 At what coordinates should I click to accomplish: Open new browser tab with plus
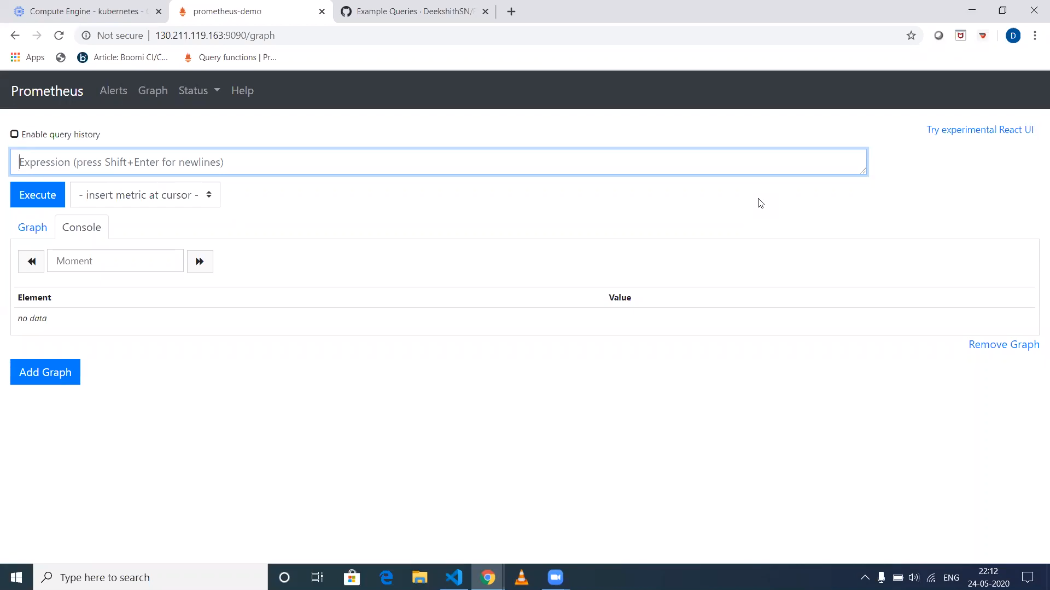click(x=511, y=11)
